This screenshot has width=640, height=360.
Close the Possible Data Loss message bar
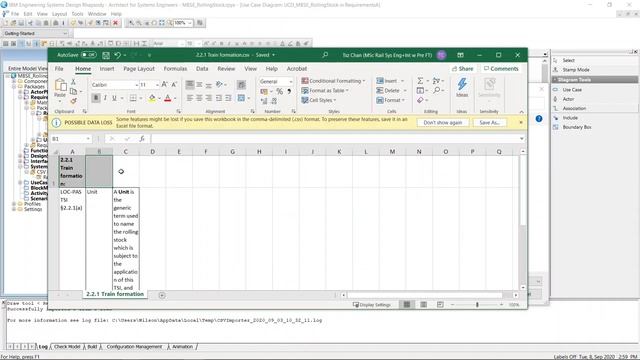[x=520, y=122]
